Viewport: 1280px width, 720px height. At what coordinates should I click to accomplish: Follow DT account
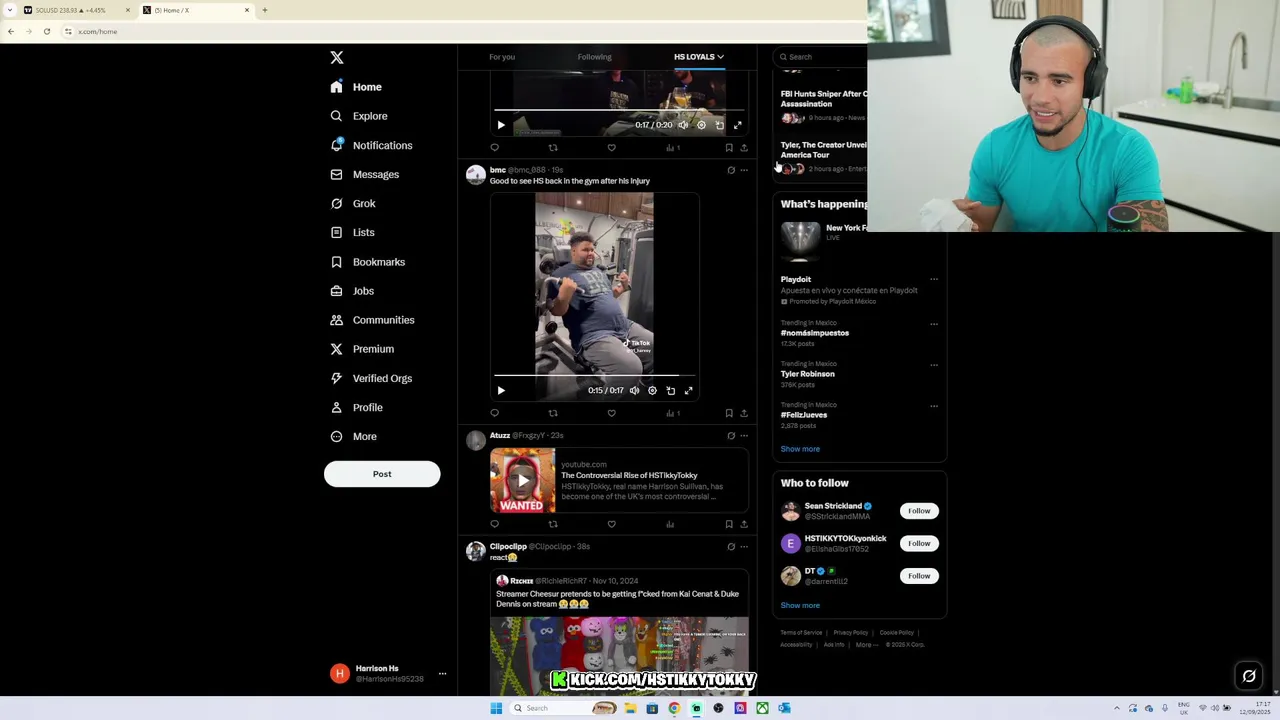coord(919,576)
